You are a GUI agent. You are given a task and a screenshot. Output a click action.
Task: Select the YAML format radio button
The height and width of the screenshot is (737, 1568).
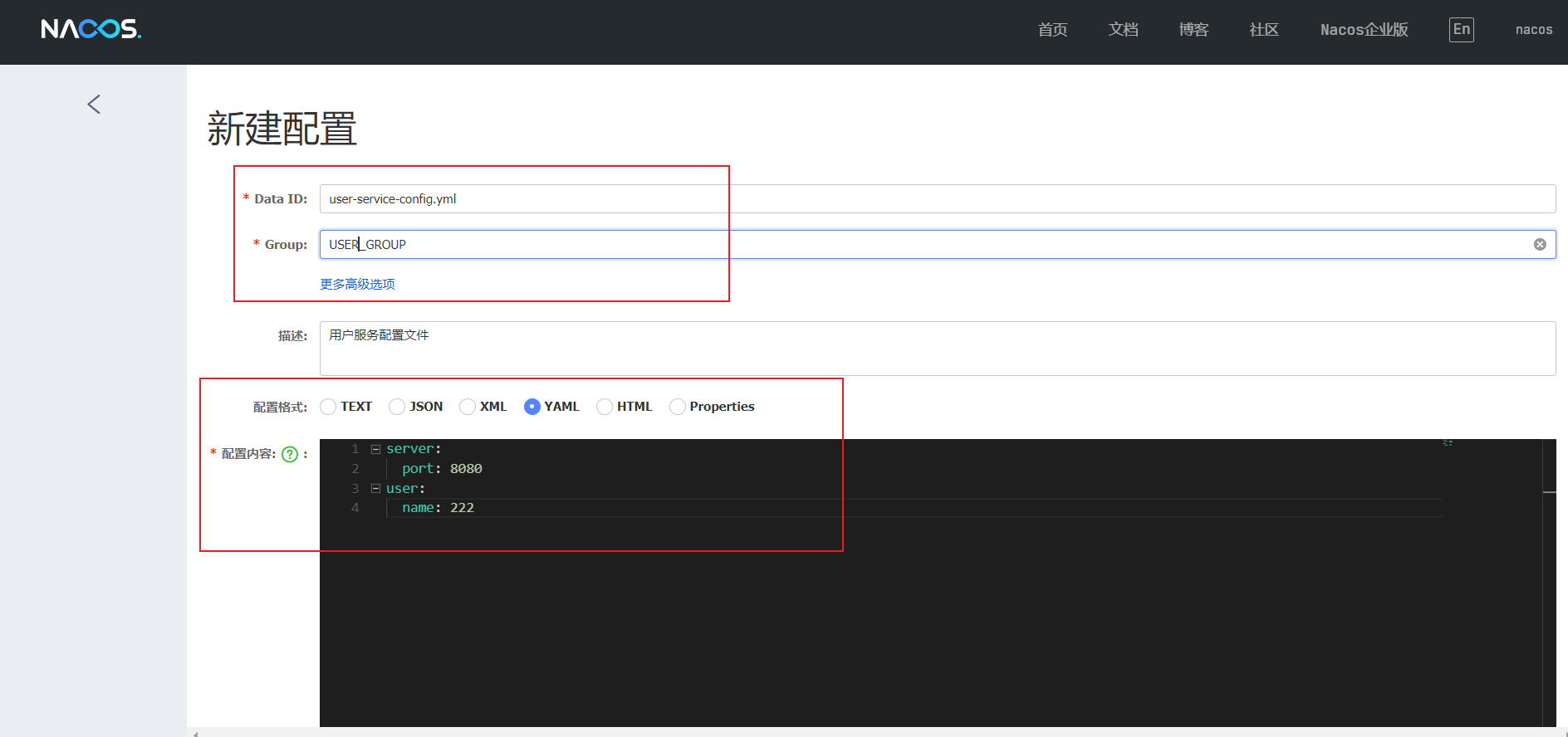532,407
